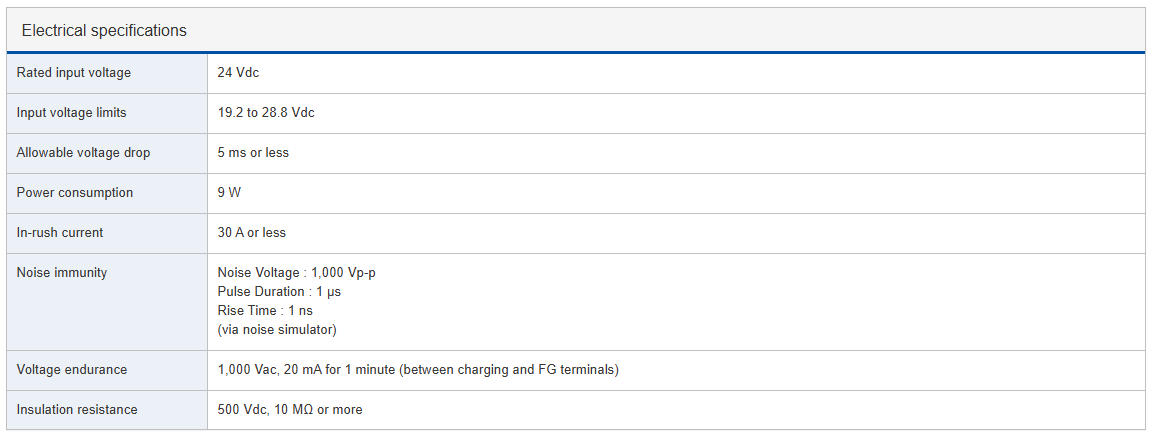Click the Noise Voltage 1,000 Vp-p line
Image resolution: width=1154 pixels, height=438 pixels.
(x=297, y=273)
